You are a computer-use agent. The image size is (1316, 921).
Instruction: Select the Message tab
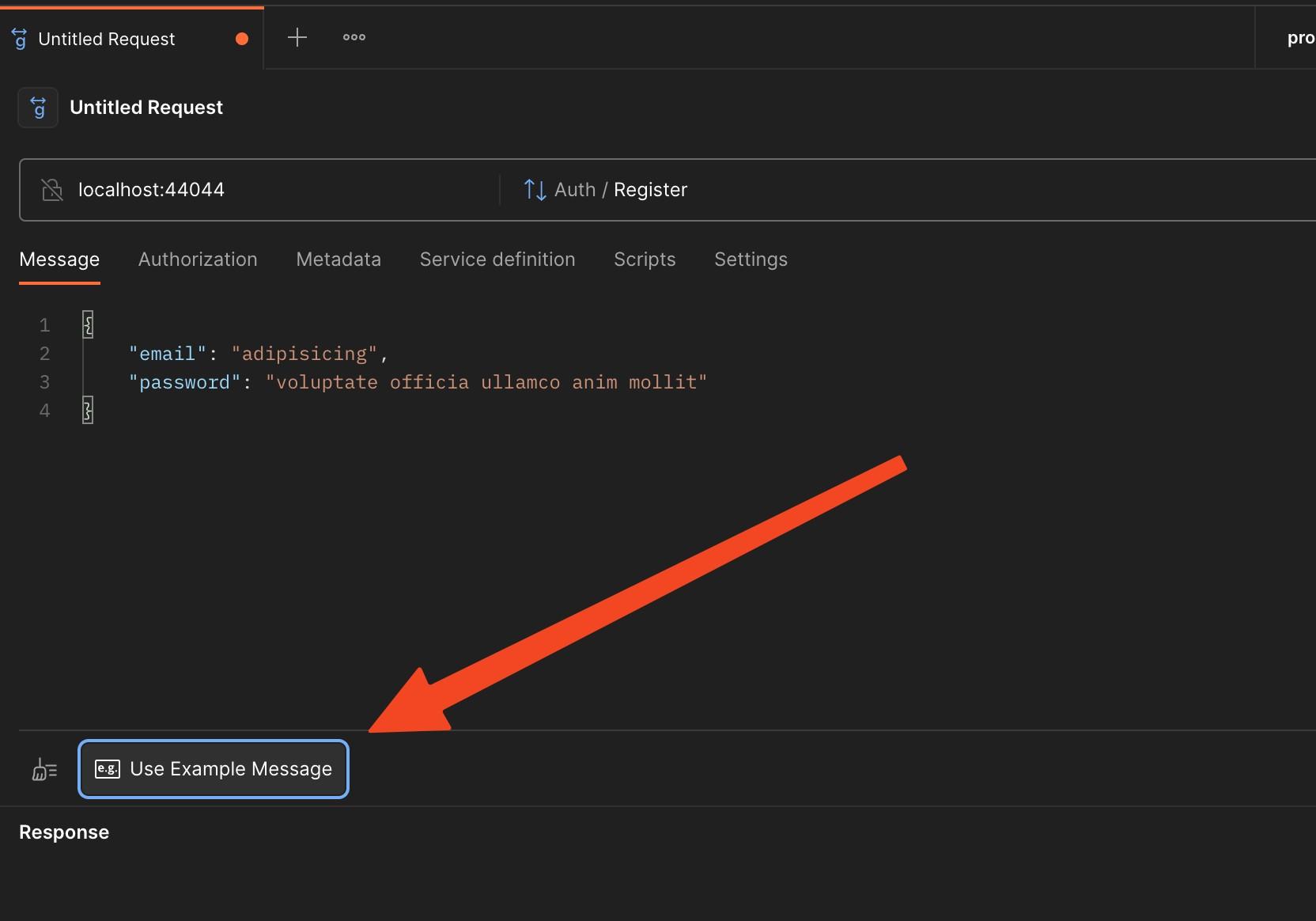pos(59,260)
